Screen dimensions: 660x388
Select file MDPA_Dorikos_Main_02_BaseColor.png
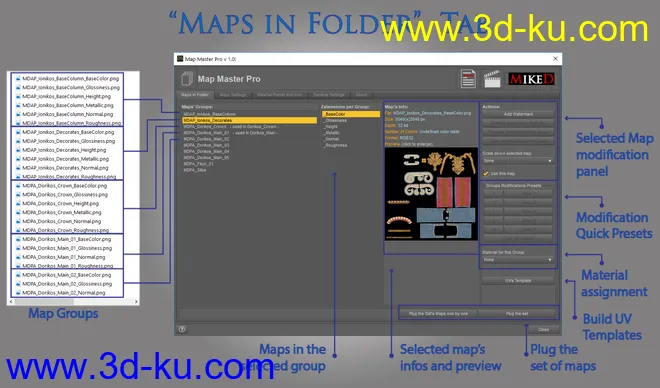pos(67,275)
